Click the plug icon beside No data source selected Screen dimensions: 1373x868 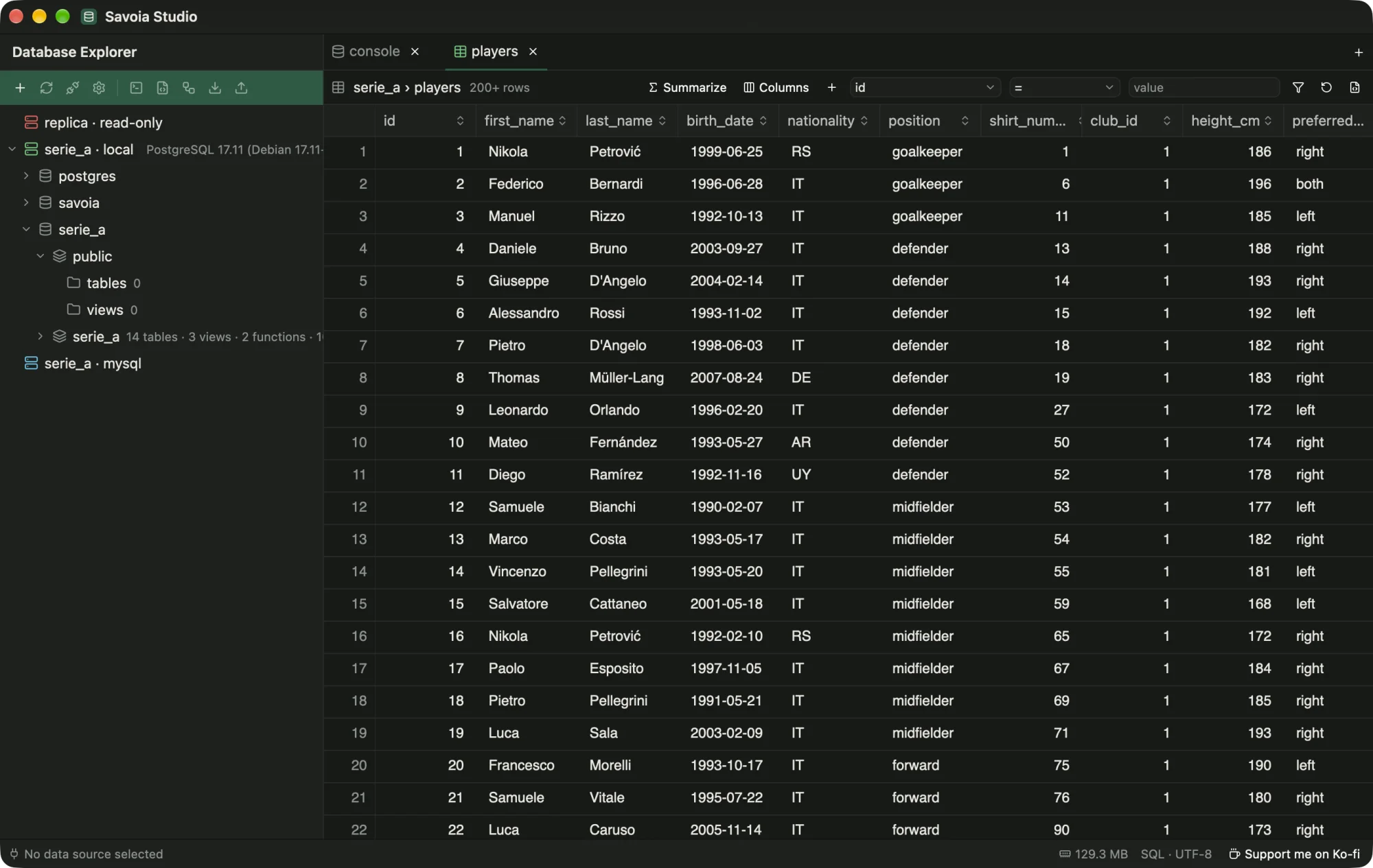14,854
